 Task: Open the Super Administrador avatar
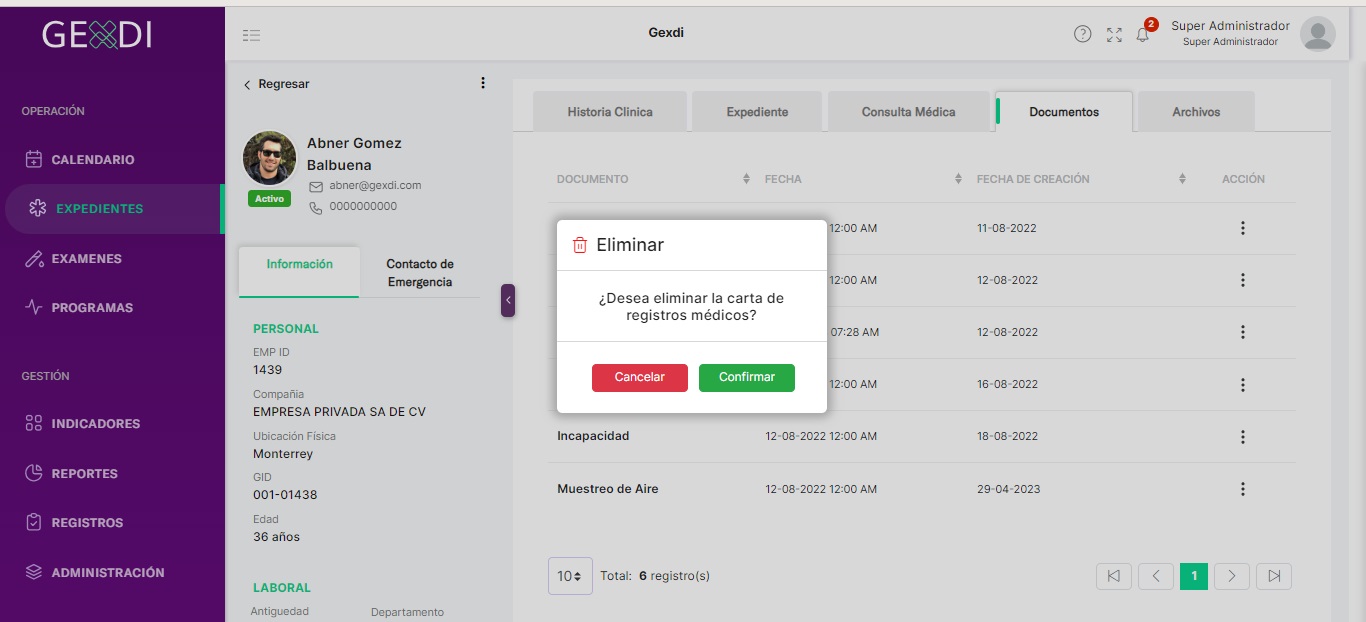point(1318,34)
